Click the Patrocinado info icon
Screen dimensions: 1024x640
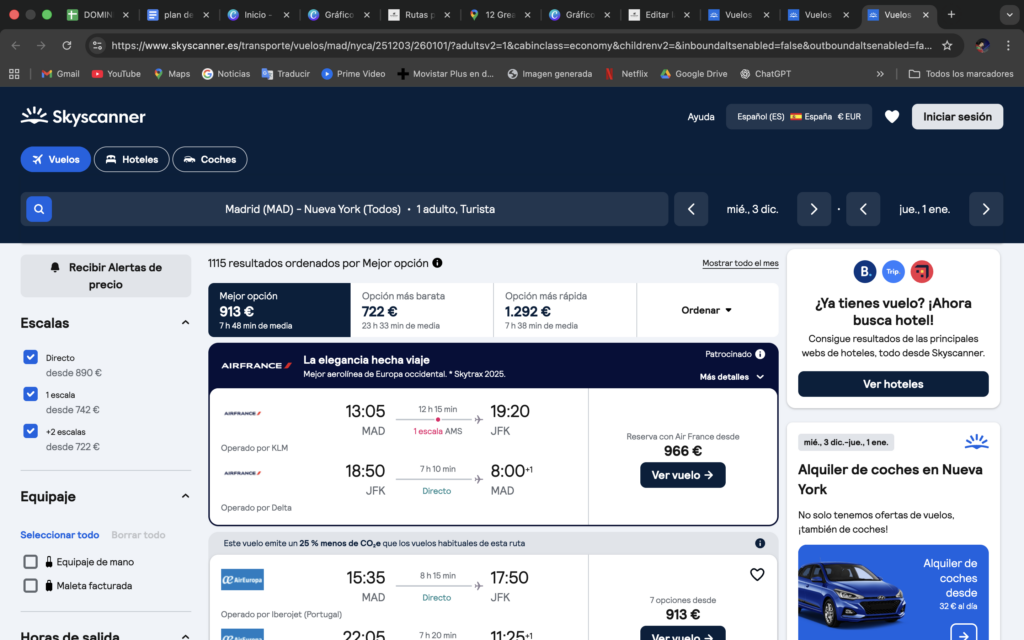[x=760, y=354]
